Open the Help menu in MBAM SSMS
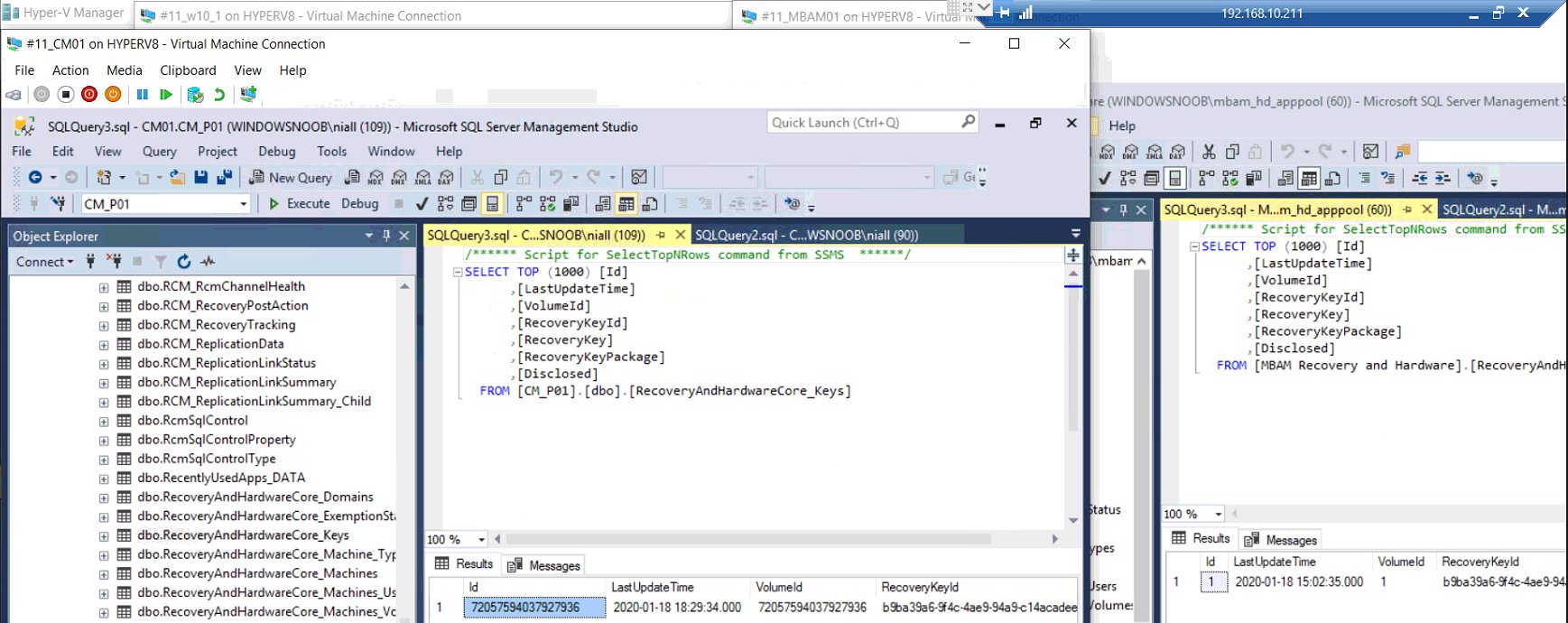Viewport: 1568px width, 623px height. coord(1122,126)
